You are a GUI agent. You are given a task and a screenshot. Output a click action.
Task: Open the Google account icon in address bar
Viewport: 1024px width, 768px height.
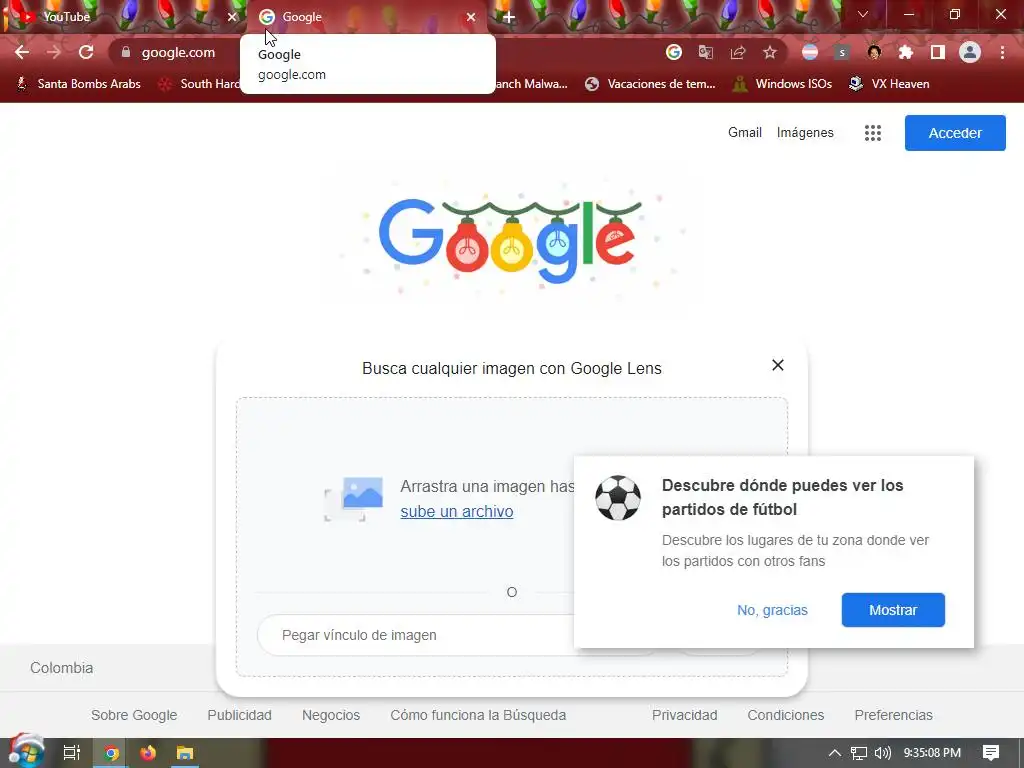point(674,52)
